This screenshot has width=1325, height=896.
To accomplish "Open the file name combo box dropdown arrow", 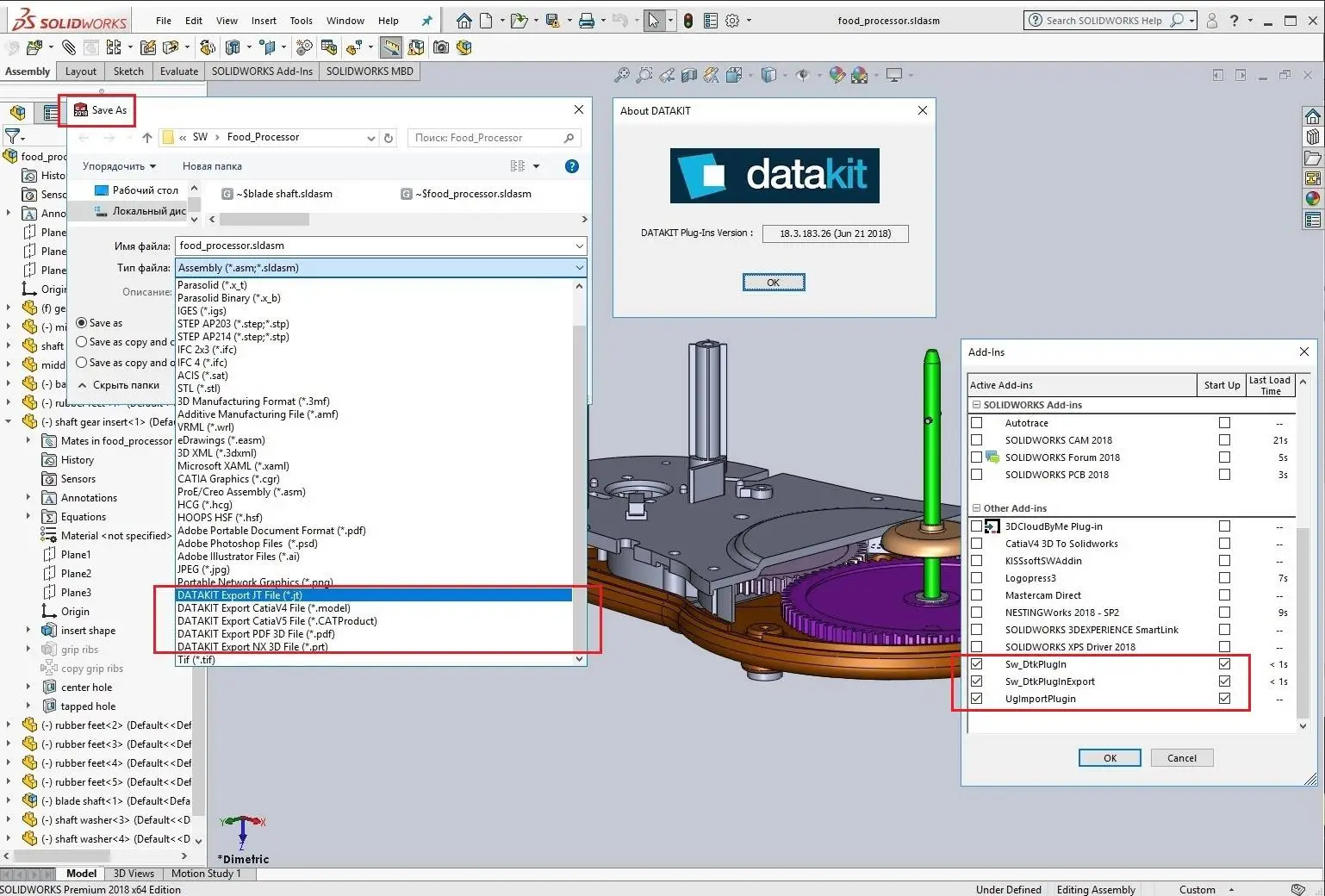I will [x=579, y=246].
